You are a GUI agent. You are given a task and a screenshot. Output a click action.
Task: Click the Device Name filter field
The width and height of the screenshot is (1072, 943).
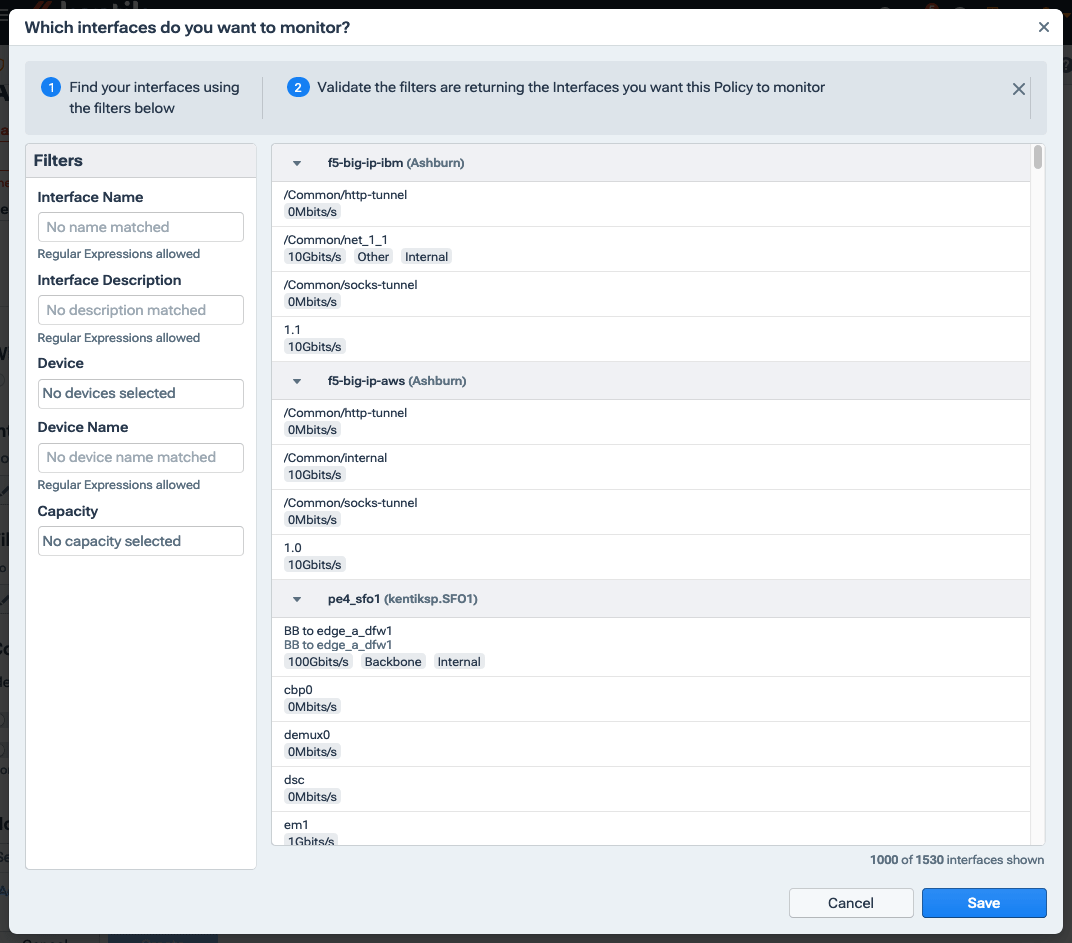(140, 457)
